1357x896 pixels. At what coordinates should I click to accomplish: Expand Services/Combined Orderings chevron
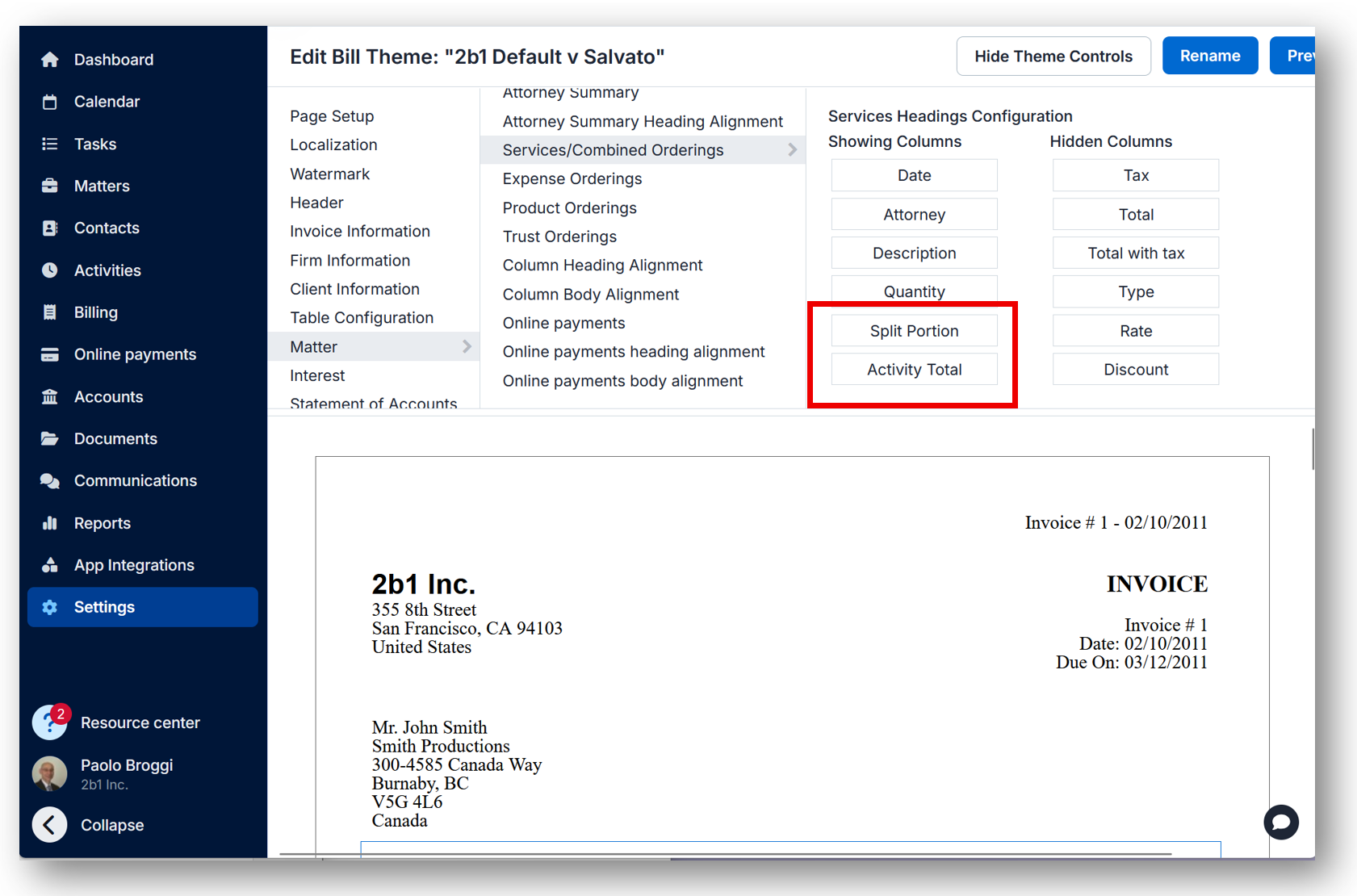(x=792, y=150)
